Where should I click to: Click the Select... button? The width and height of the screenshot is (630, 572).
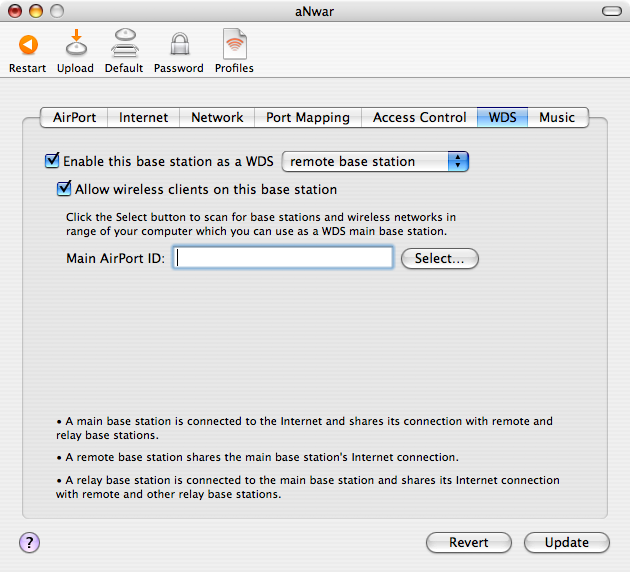tap(440, 258)
